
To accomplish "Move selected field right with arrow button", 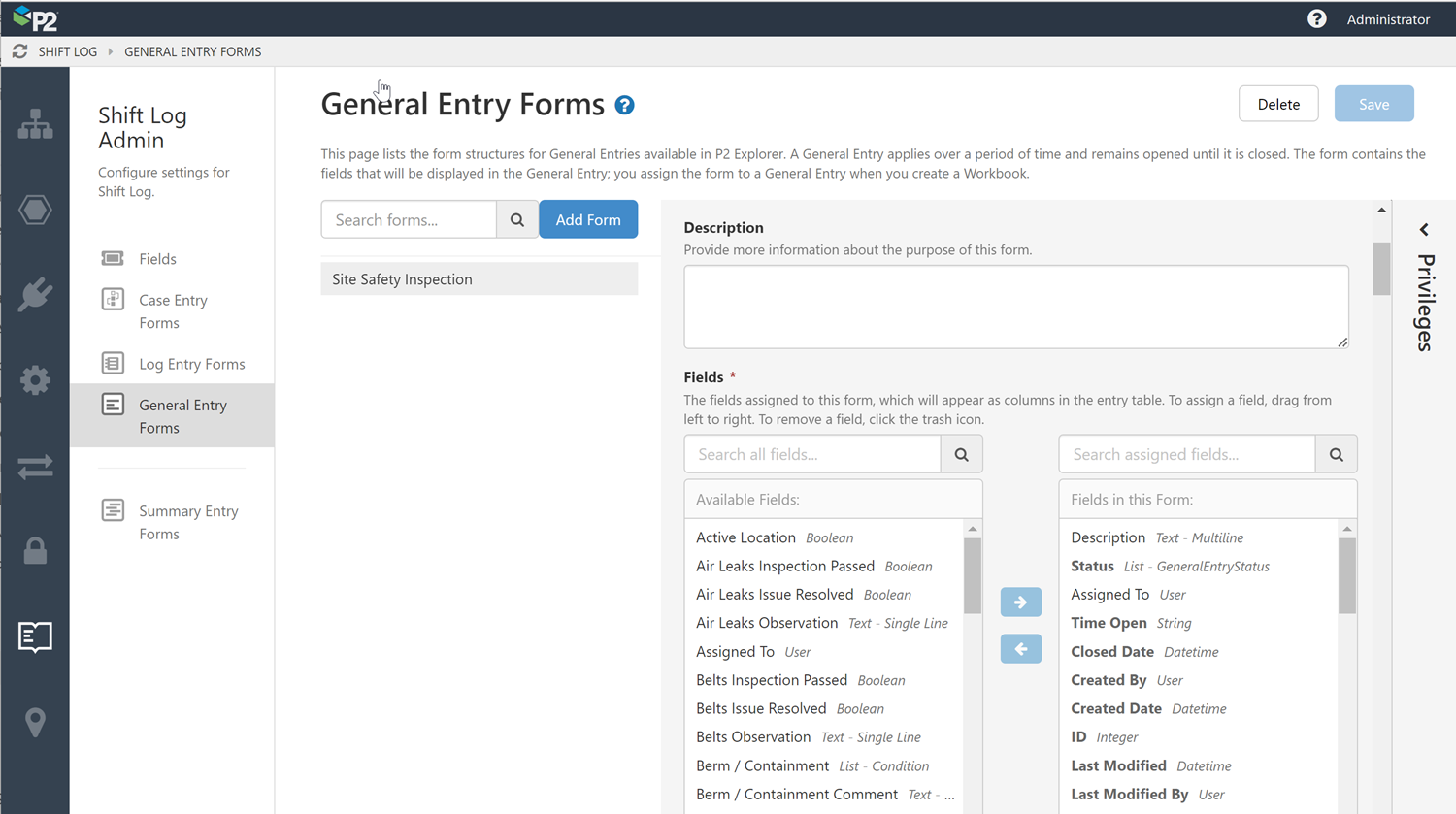I will coord(1020,602).
